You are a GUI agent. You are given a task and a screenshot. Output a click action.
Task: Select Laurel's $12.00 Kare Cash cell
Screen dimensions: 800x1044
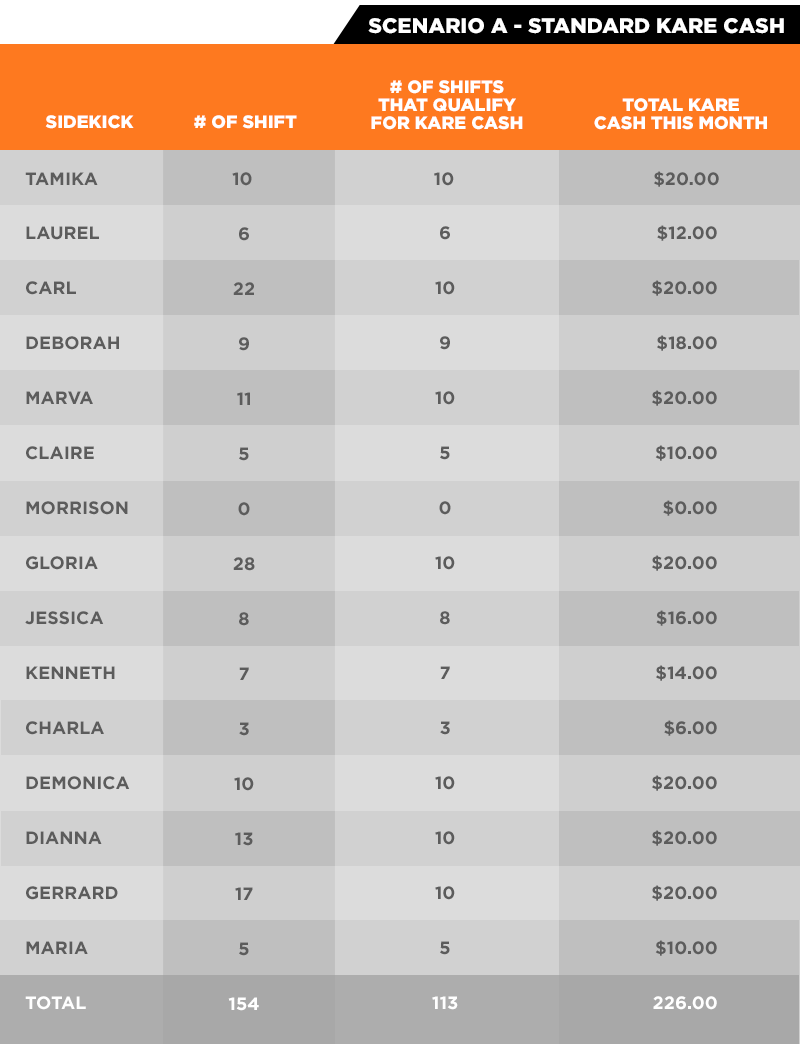pyautogui.click(x=687, y=232)
